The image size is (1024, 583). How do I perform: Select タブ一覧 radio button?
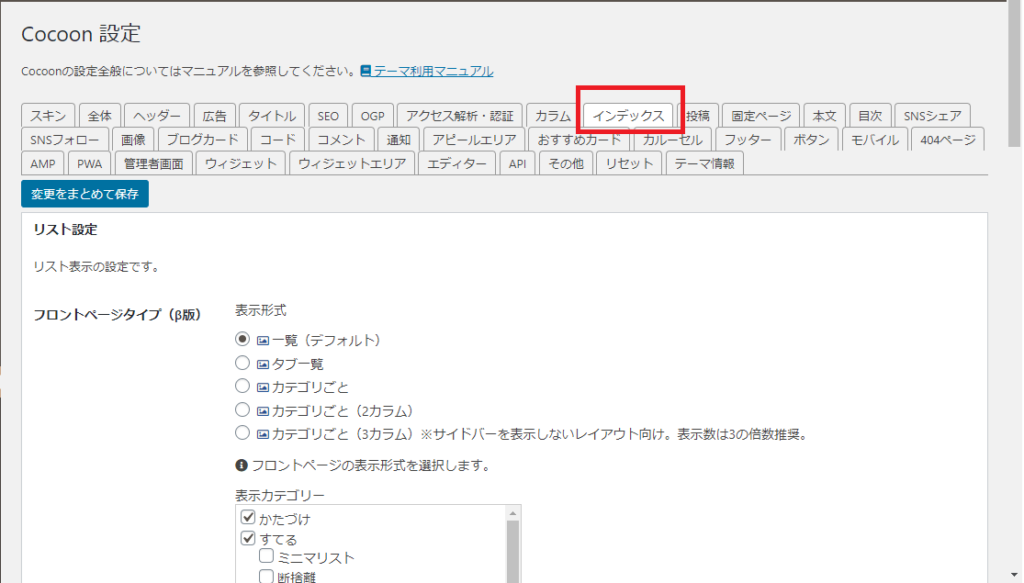click(x=242, y=362)
